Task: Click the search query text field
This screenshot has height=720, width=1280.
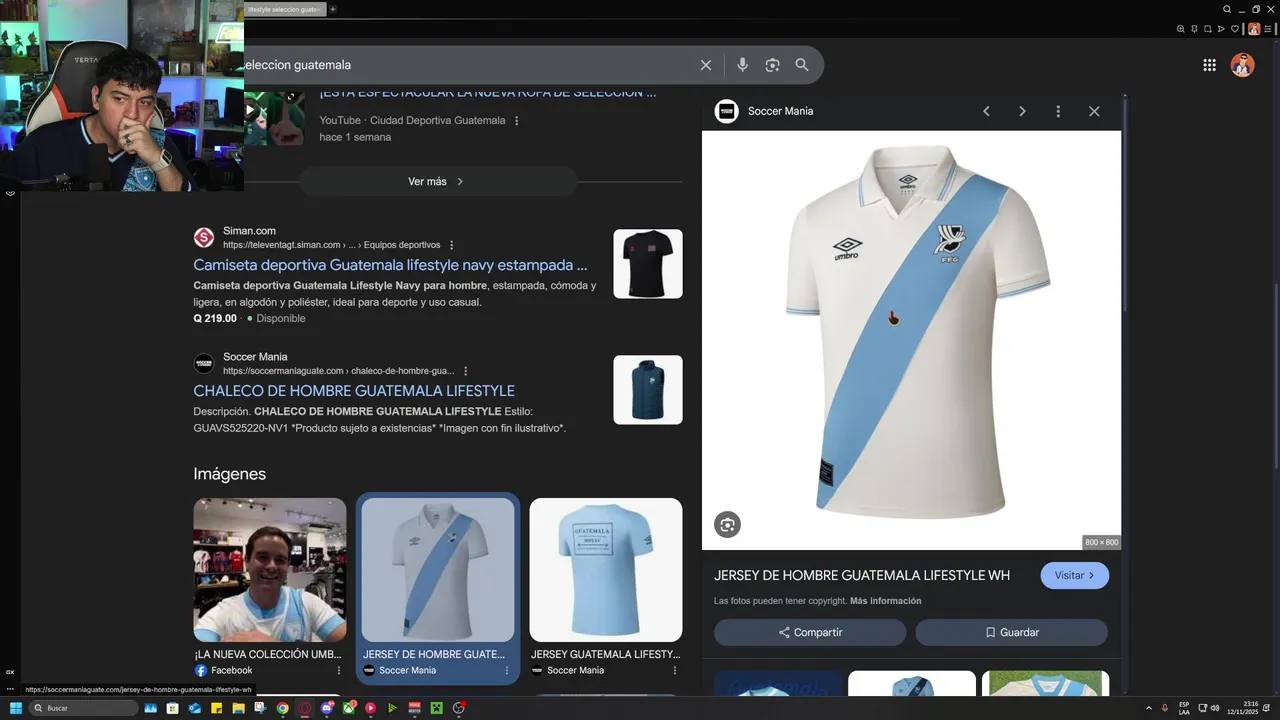Action: (x=465, y=65)
